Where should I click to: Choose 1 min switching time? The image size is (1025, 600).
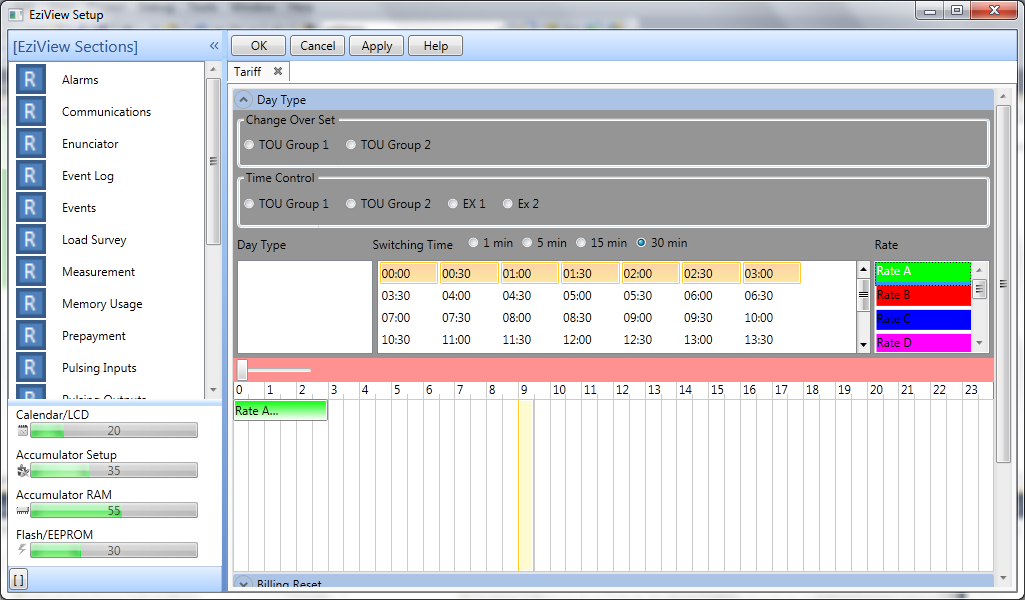[473, 242]
